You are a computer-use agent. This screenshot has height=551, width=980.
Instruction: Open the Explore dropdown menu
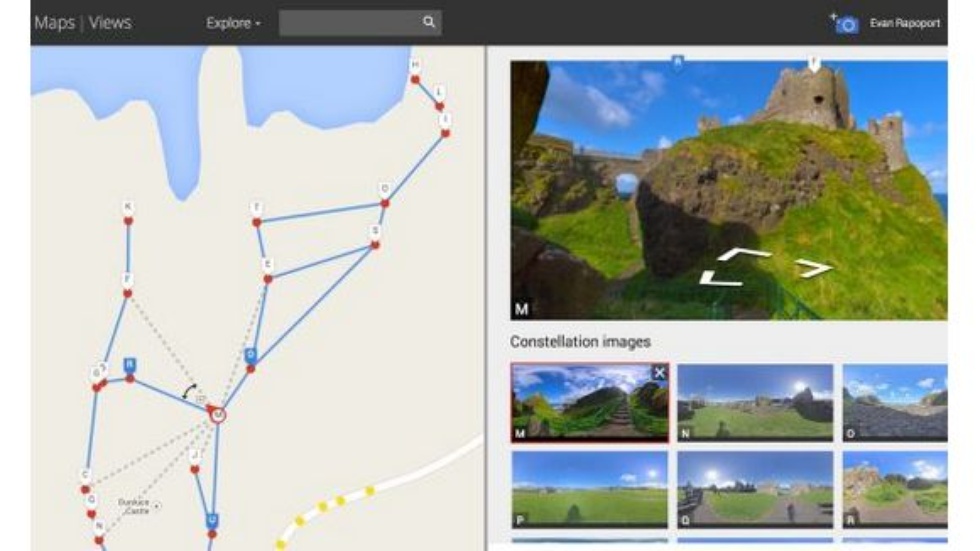coord(233,23)
